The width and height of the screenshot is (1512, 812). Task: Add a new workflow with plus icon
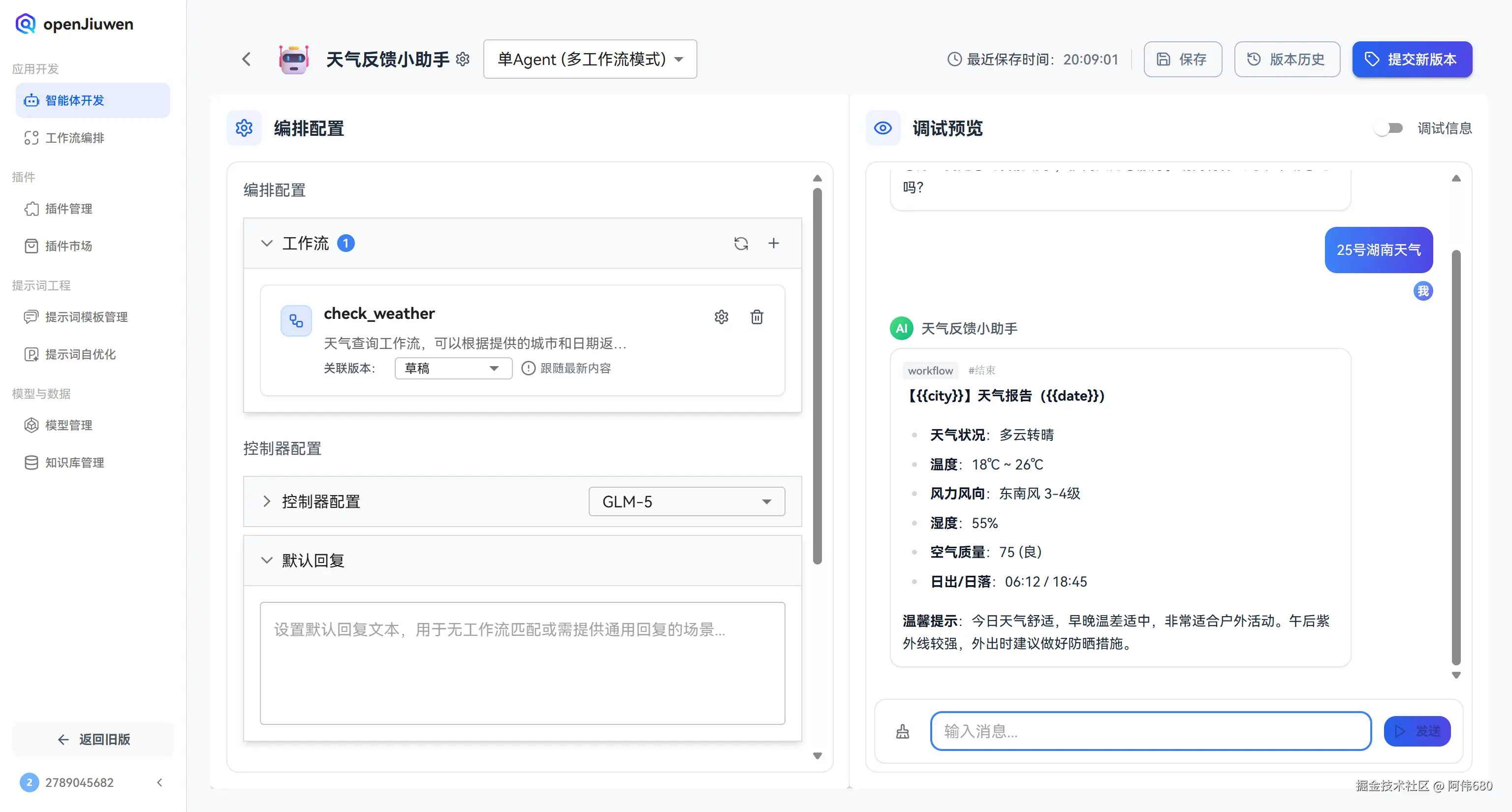pyautogui.click(x=774, y=243)
